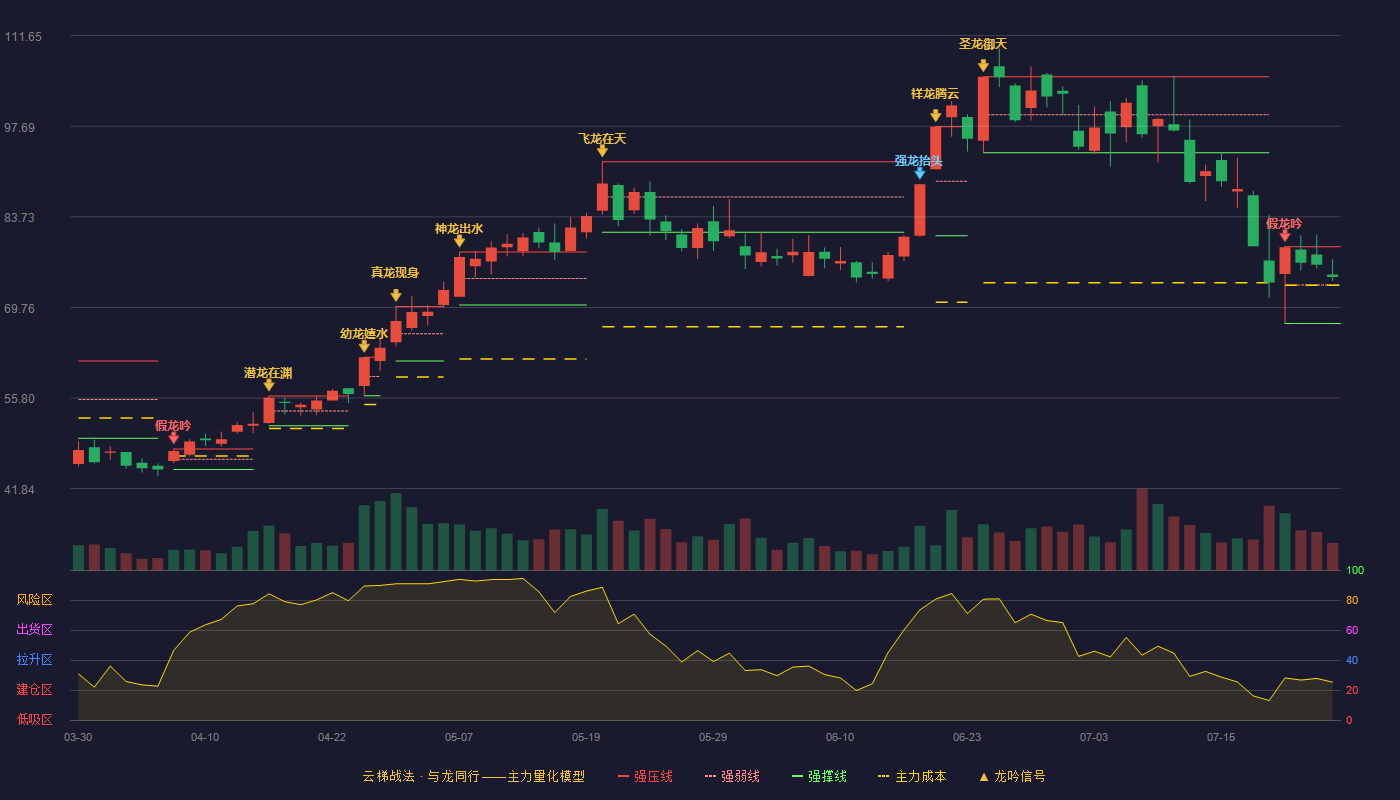The image size is (1400, 800).
Task: Click the red 假龙吟 arrow near 07-20
Action: coord(1285,236)
